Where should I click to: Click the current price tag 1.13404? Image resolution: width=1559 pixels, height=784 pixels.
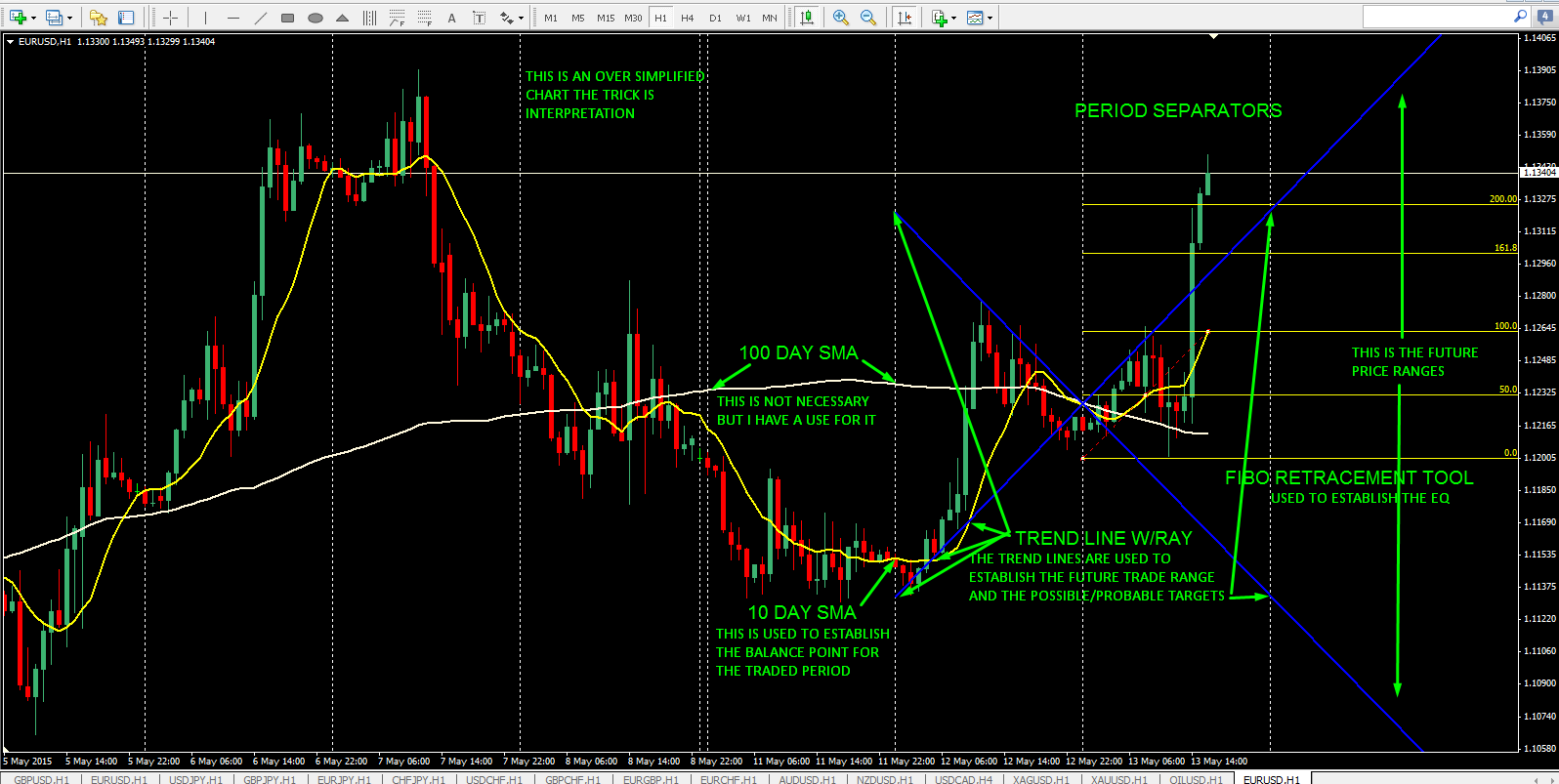(x=1538, y=173)
